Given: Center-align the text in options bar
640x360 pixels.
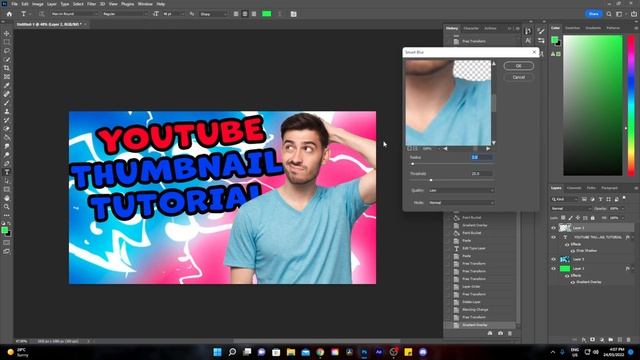Looking at the screenshot, I should pyautogui.click(x=245, y=14).
